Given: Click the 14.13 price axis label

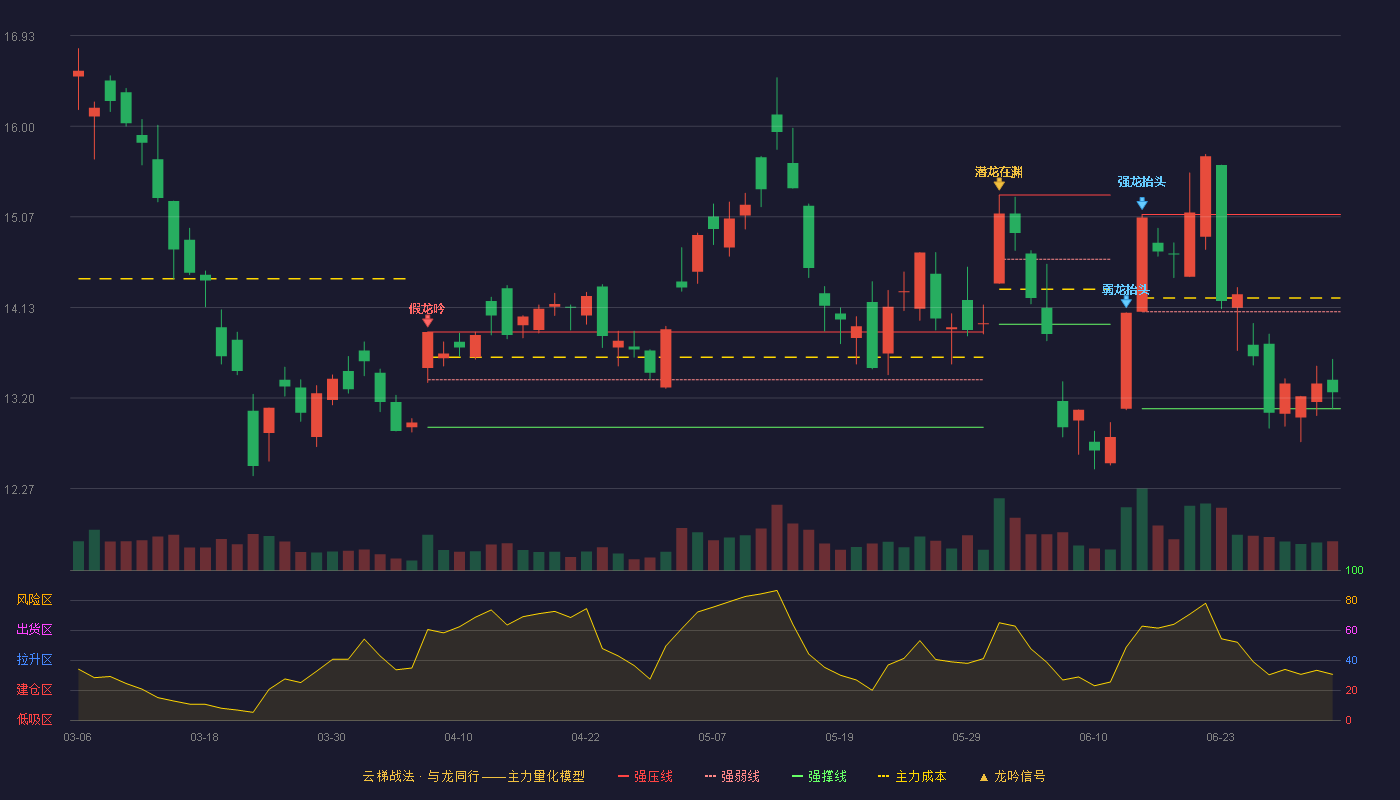Looking at the screenshot, I should tap(19, 308).
